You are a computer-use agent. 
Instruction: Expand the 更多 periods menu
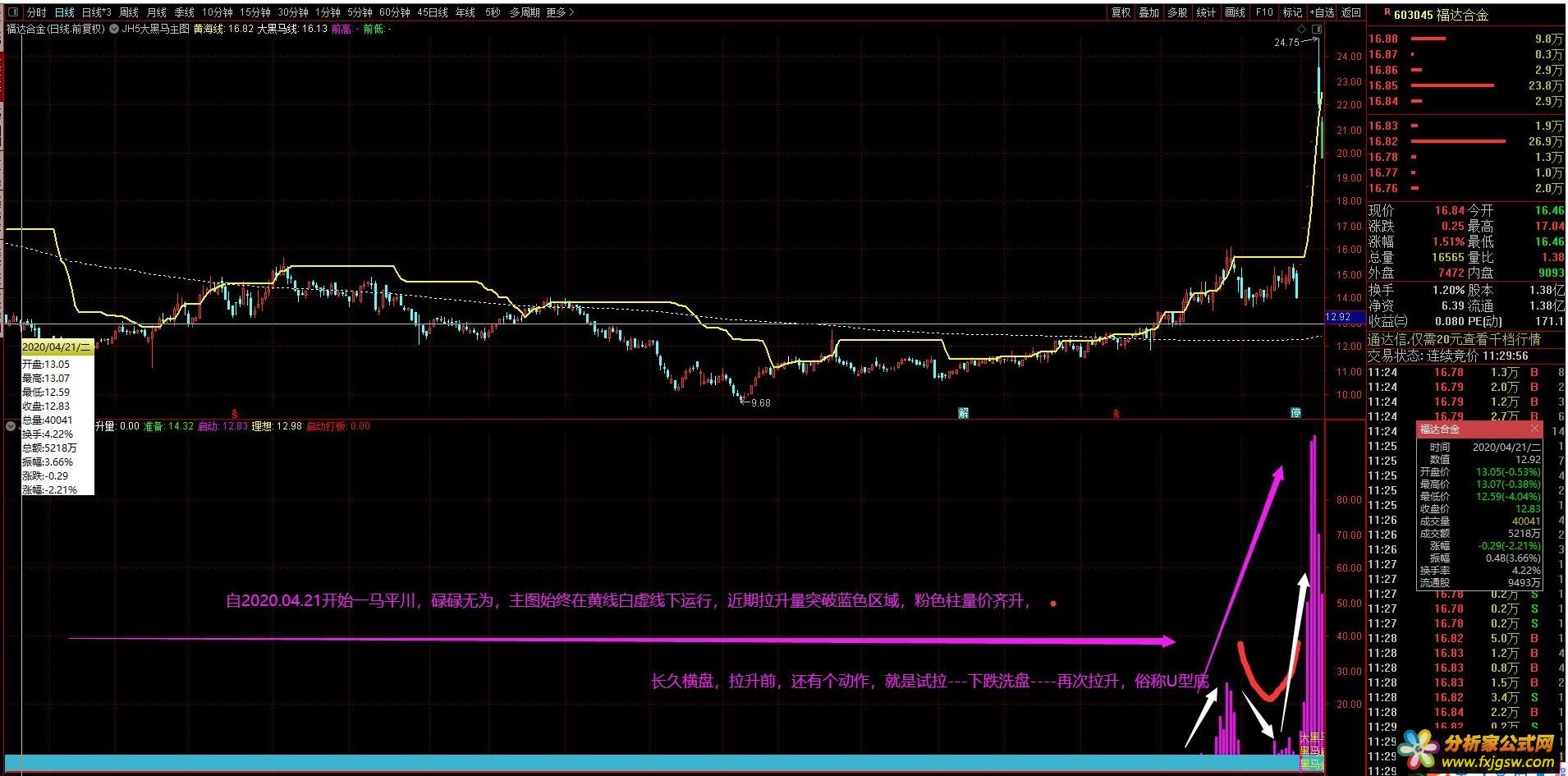click(559, 12)
